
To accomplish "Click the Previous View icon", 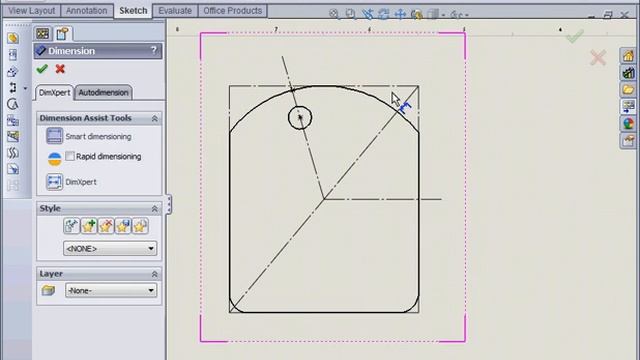I will [367, 14].
